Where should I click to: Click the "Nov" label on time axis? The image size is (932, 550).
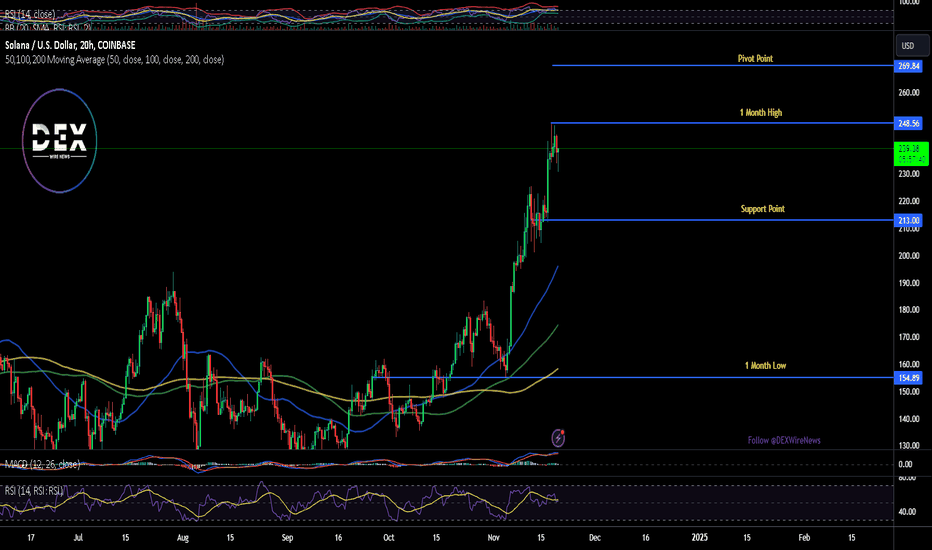(493, 538)
